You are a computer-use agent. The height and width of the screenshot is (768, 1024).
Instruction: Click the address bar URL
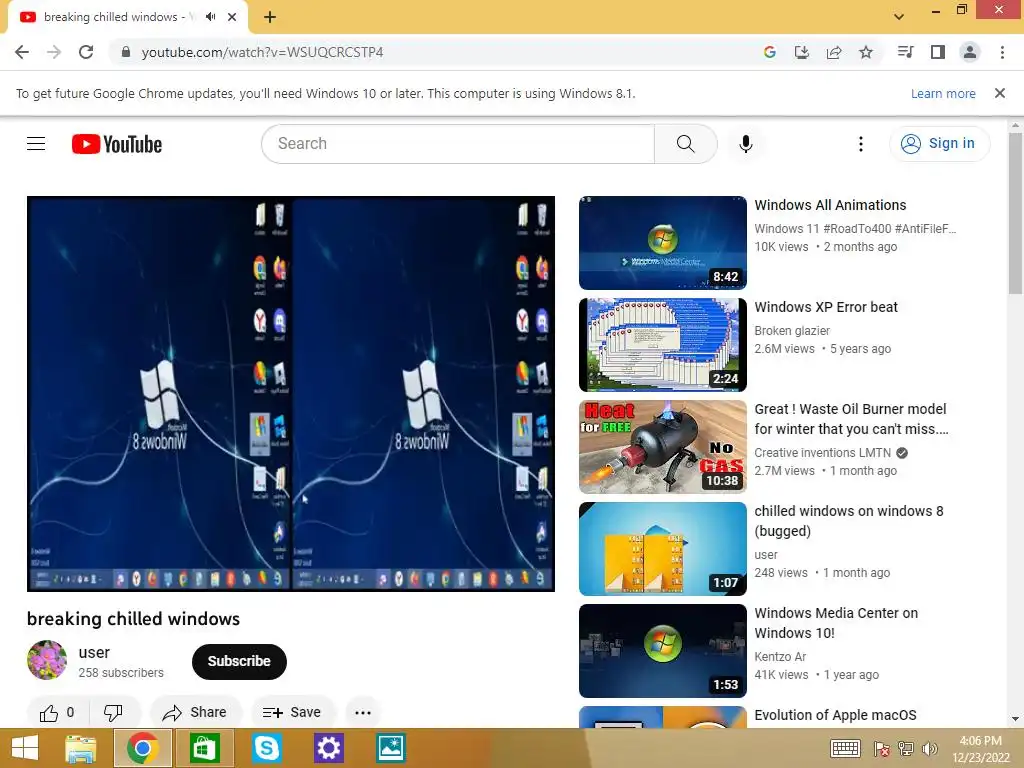pos(262,52)
